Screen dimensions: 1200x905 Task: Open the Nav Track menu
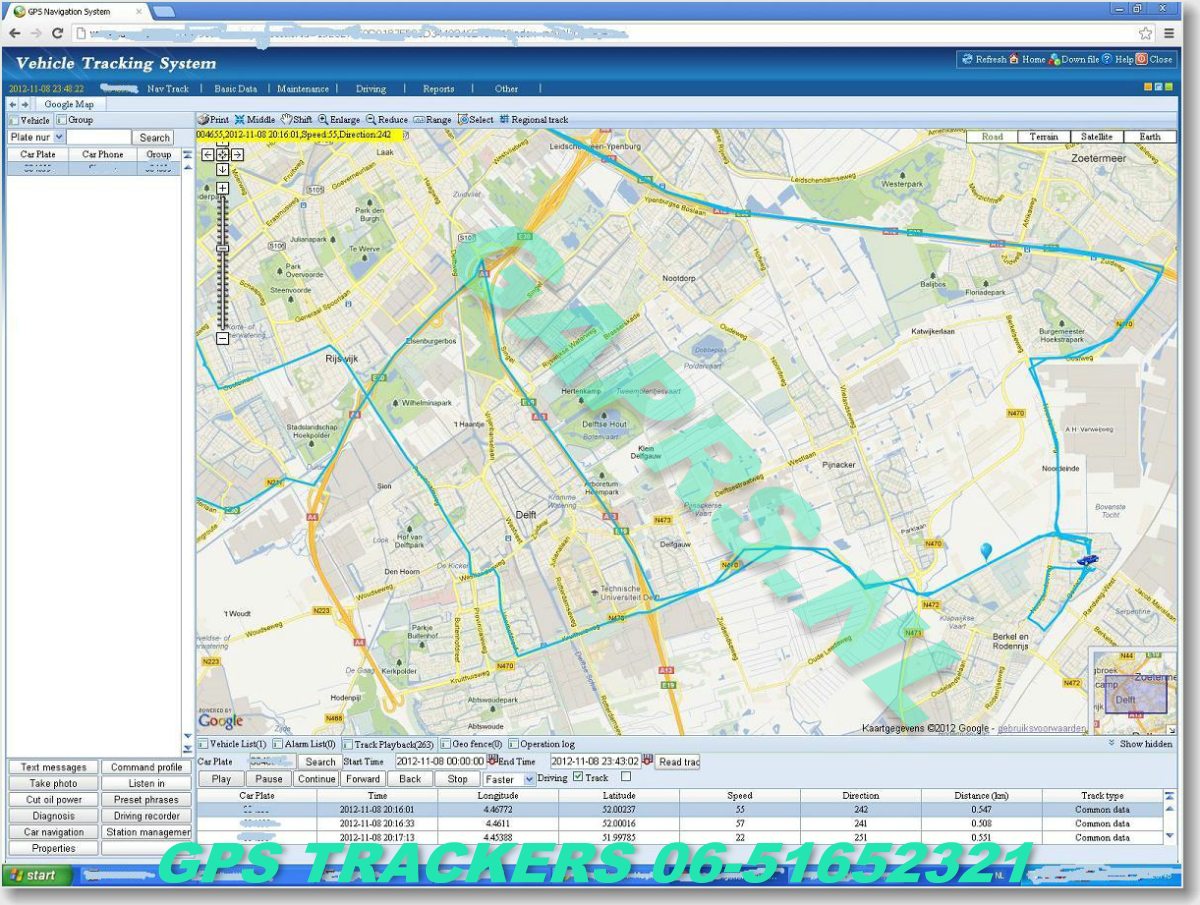[168, 89]
